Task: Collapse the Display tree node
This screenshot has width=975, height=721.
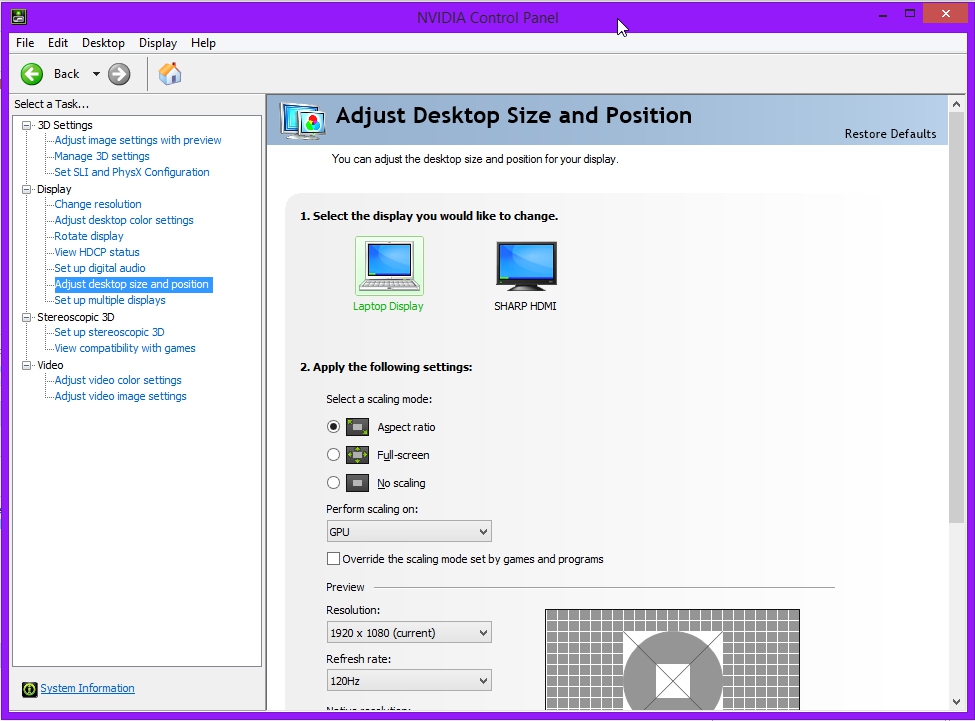Action: click(27, 189)
